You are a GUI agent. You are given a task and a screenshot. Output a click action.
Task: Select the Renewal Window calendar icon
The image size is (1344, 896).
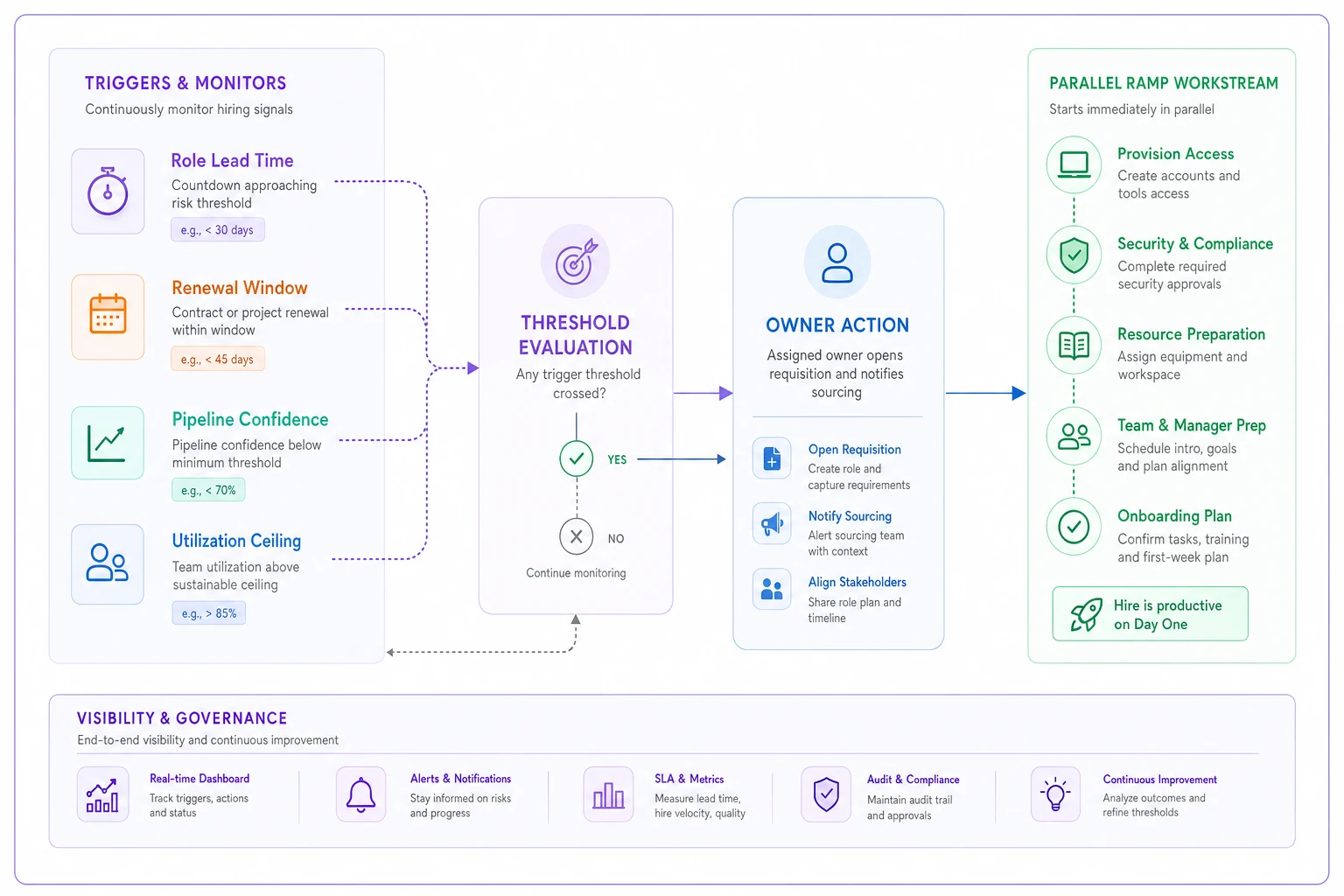tap(108, 316)
